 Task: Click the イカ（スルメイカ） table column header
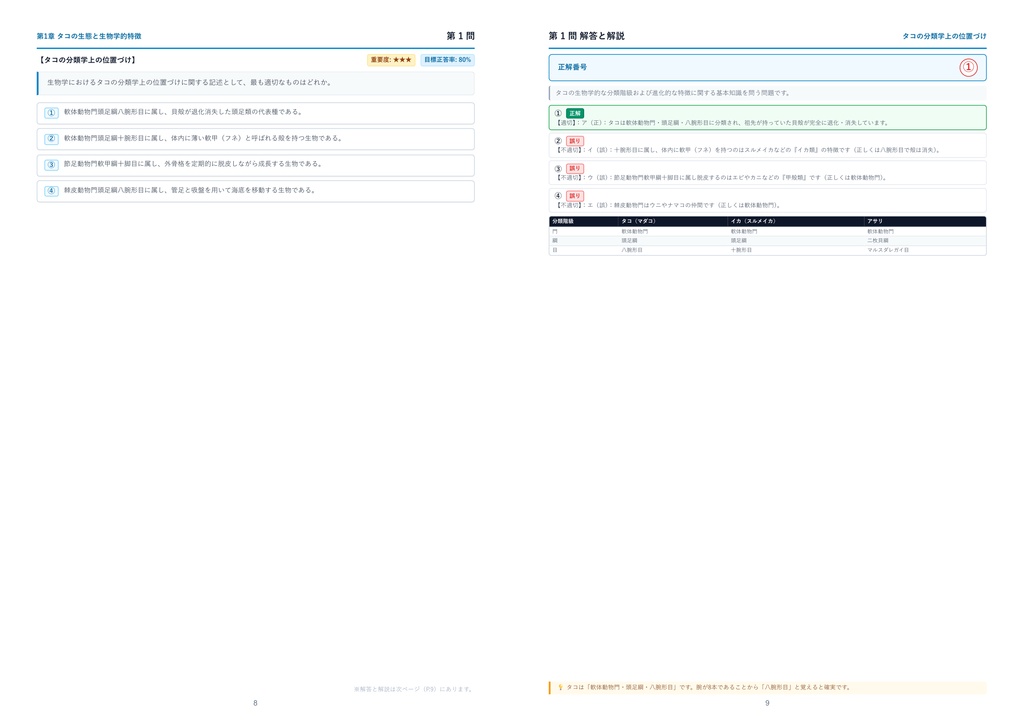(753, 221)
